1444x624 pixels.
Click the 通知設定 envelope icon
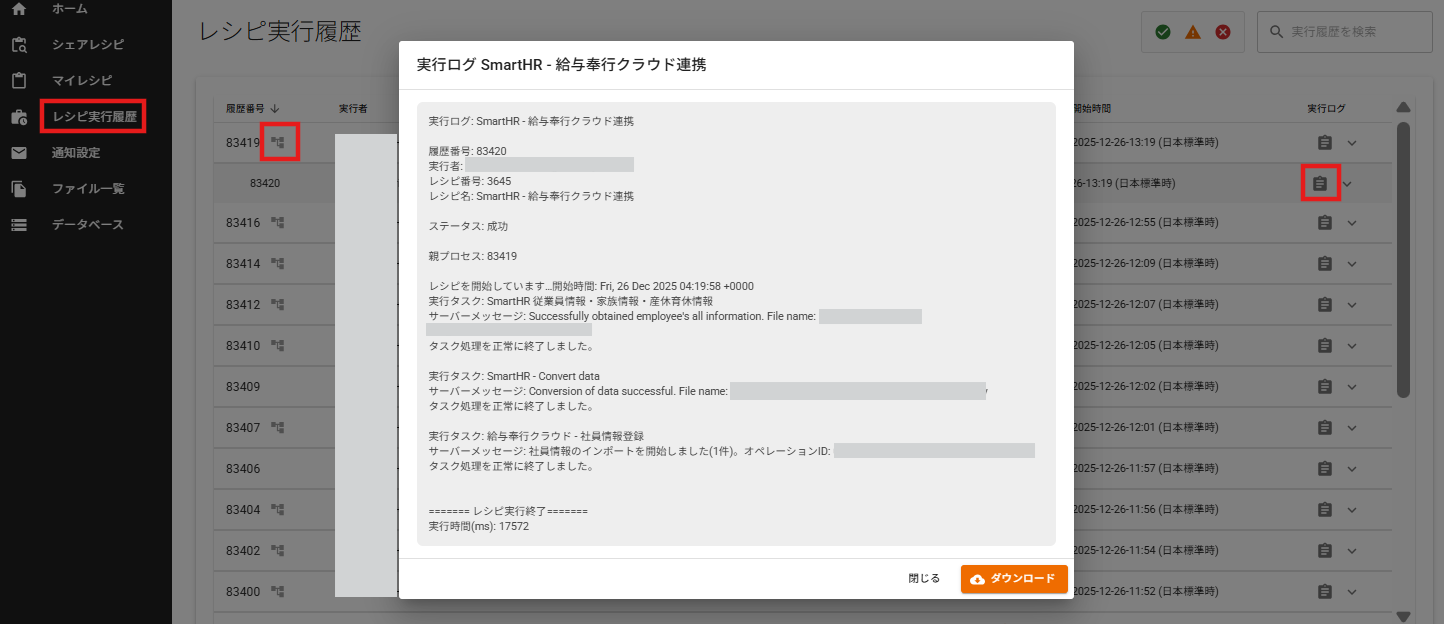[x=19, y=153]
